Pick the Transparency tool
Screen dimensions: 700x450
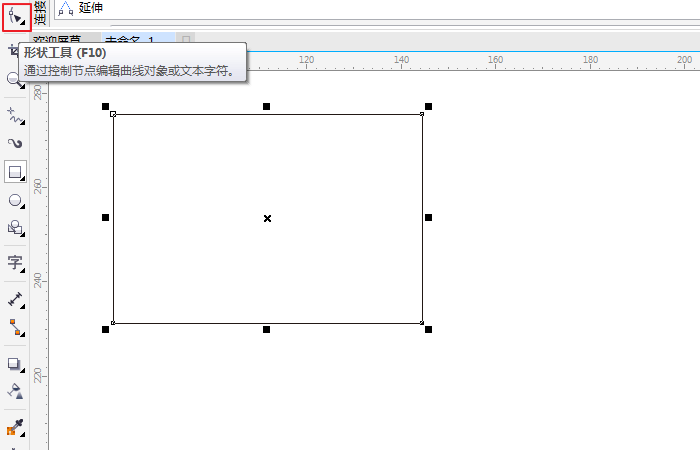pyautogui.click(x=15, y=391)
